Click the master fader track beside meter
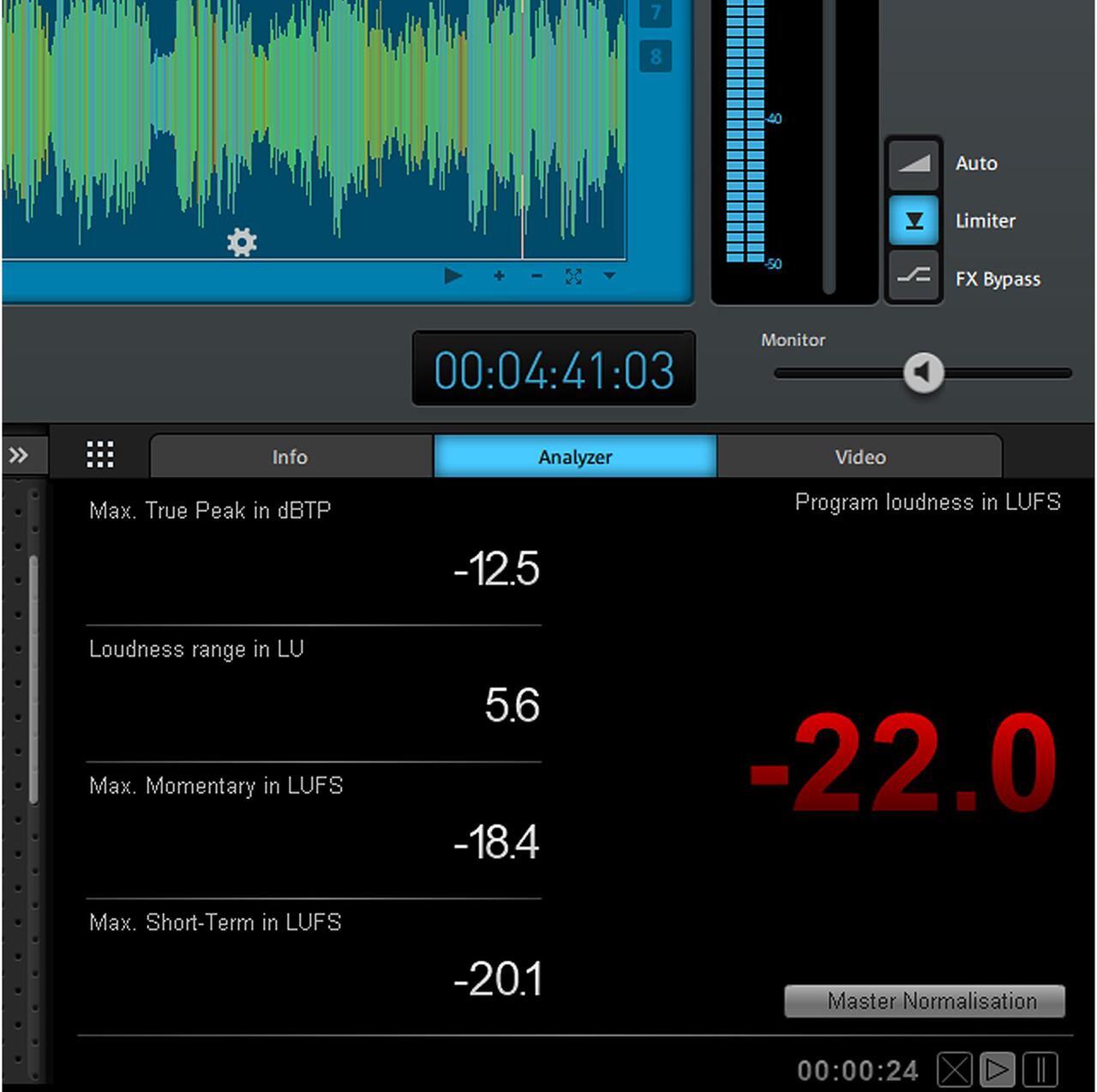Screen dimensions: 1097x1092 [x=829, y=146]
